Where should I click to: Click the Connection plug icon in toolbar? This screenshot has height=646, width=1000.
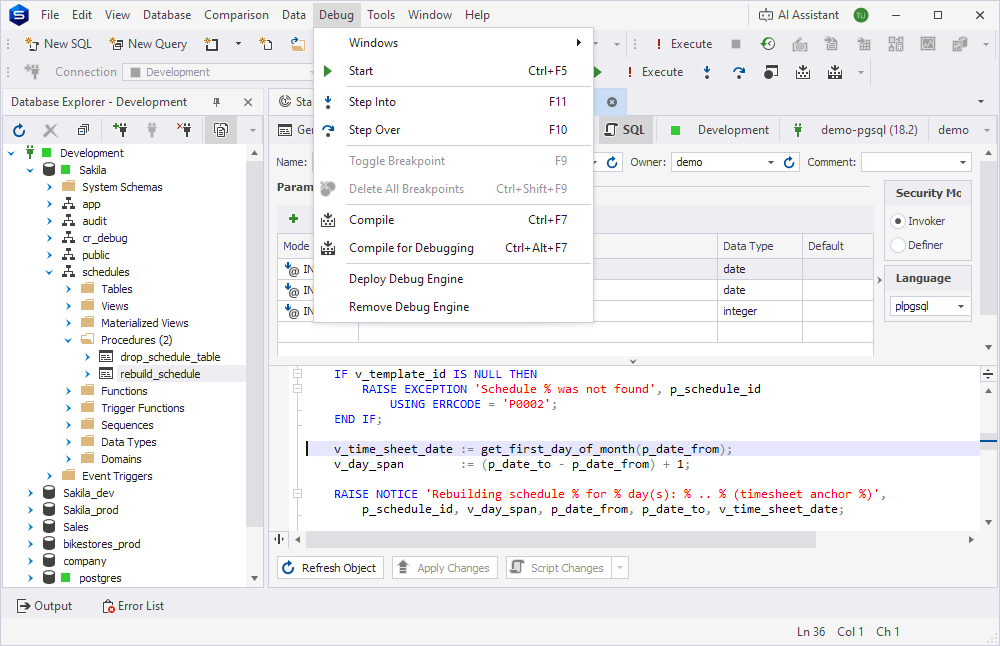tap(32, 72)
